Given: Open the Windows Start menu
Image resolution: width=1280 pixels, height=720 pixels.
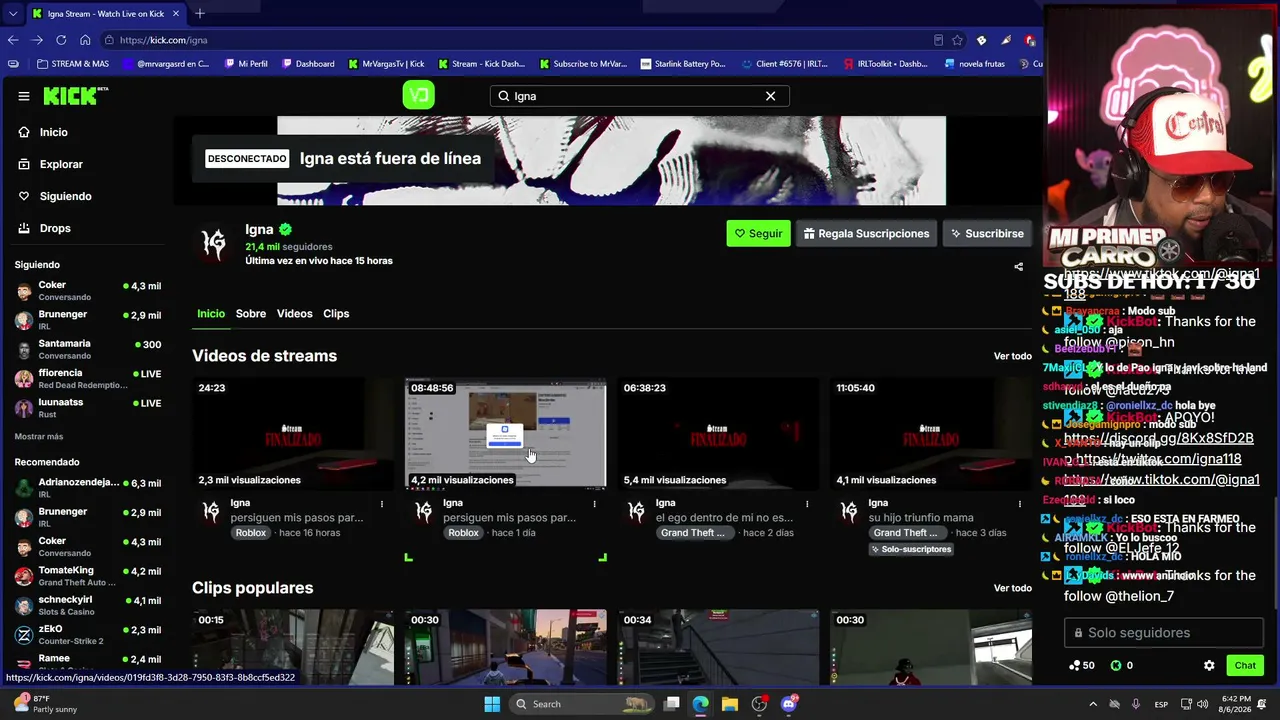Looking at the screenshot, I should (x=492, y=704).
